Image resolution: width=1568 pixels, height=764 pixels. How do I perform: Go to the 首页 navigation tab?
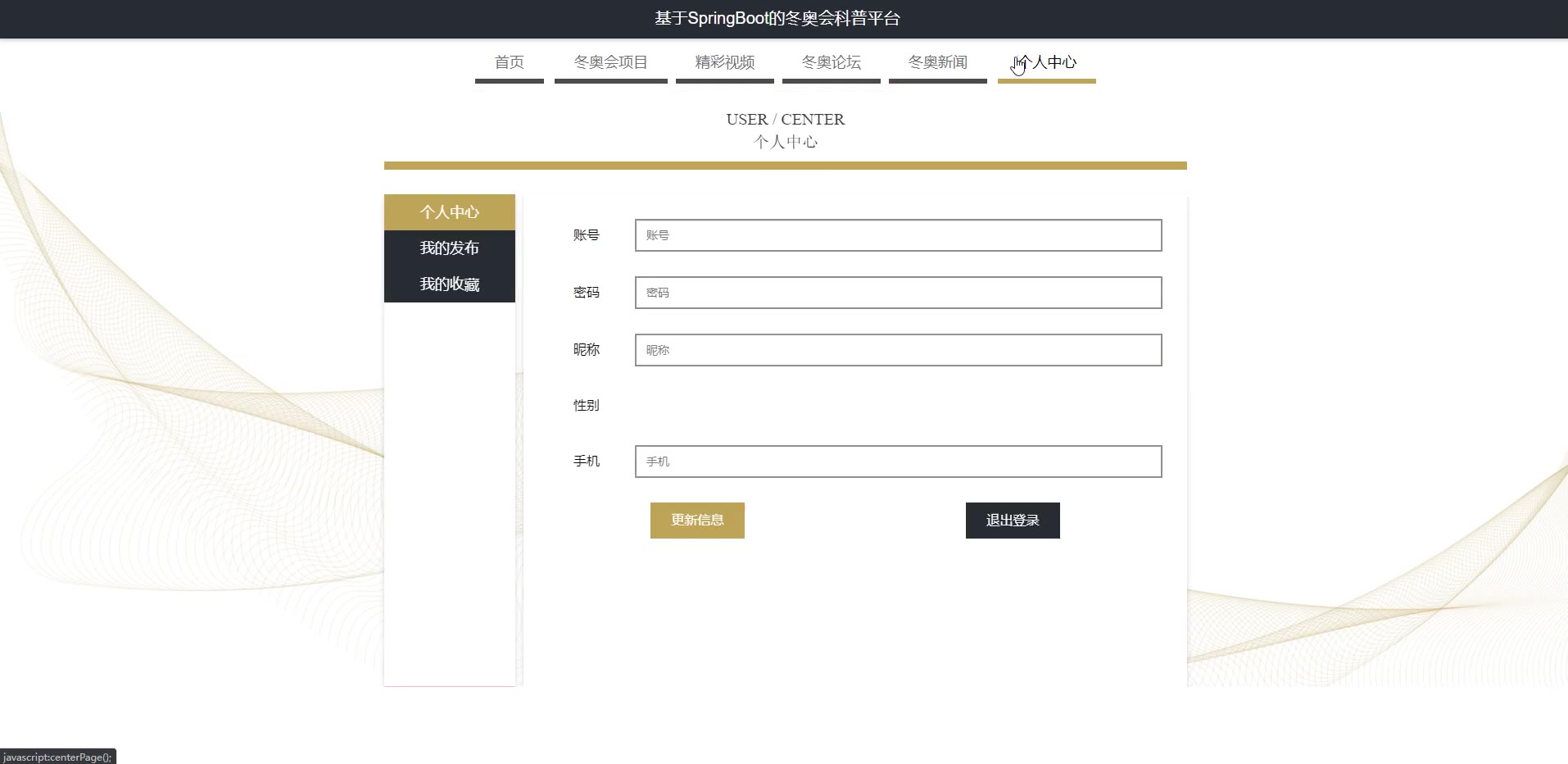[x=509, y=62]
